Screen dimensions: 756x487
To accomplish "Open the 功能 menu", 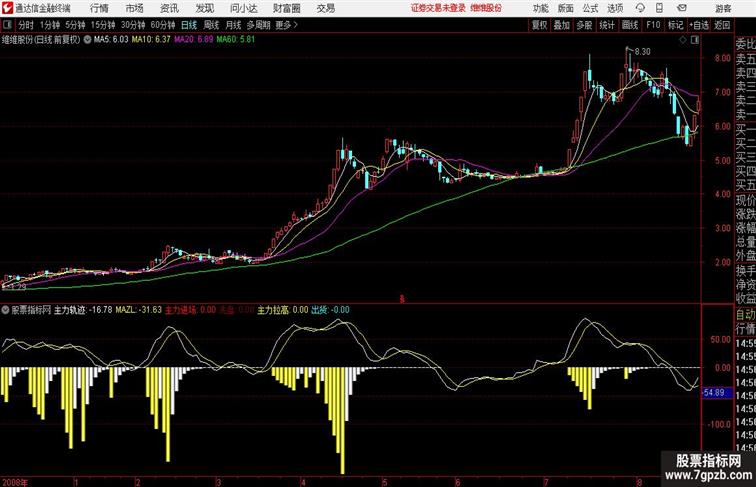I will point(541,8).
